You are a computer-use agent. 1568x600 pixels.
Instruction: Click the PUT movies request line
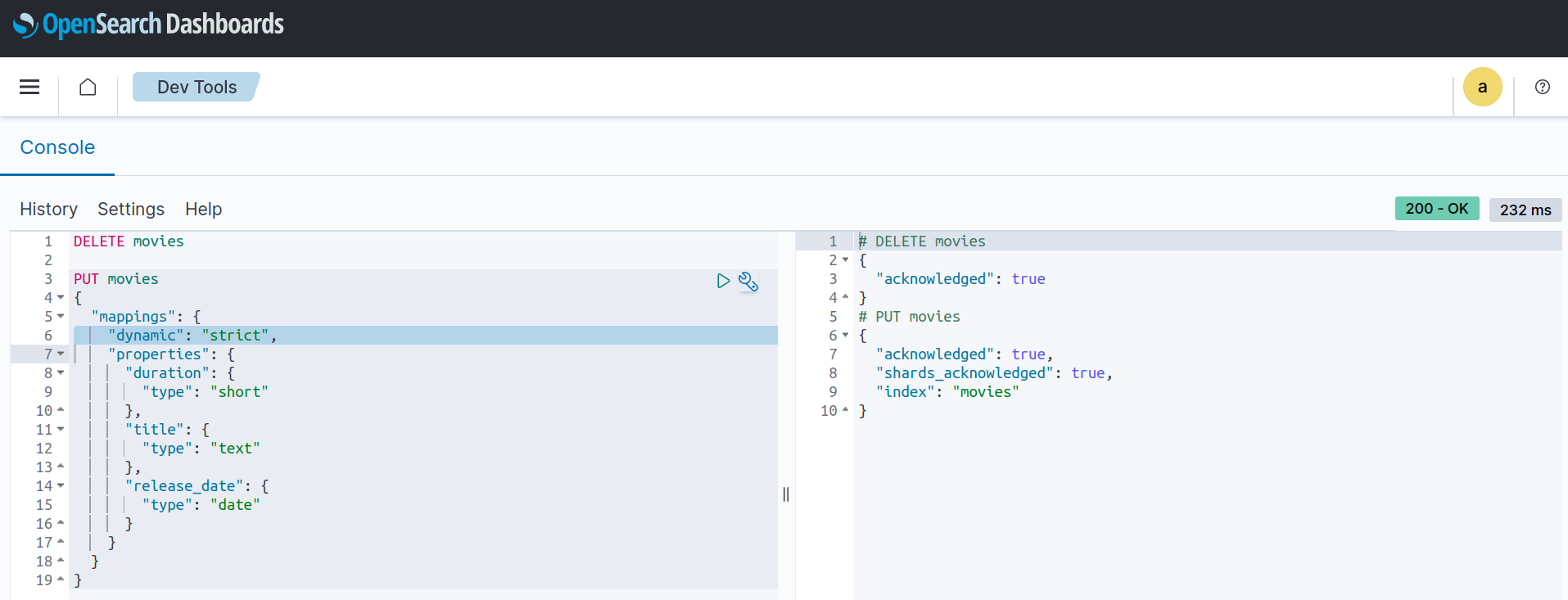click(x=116, y=279)
